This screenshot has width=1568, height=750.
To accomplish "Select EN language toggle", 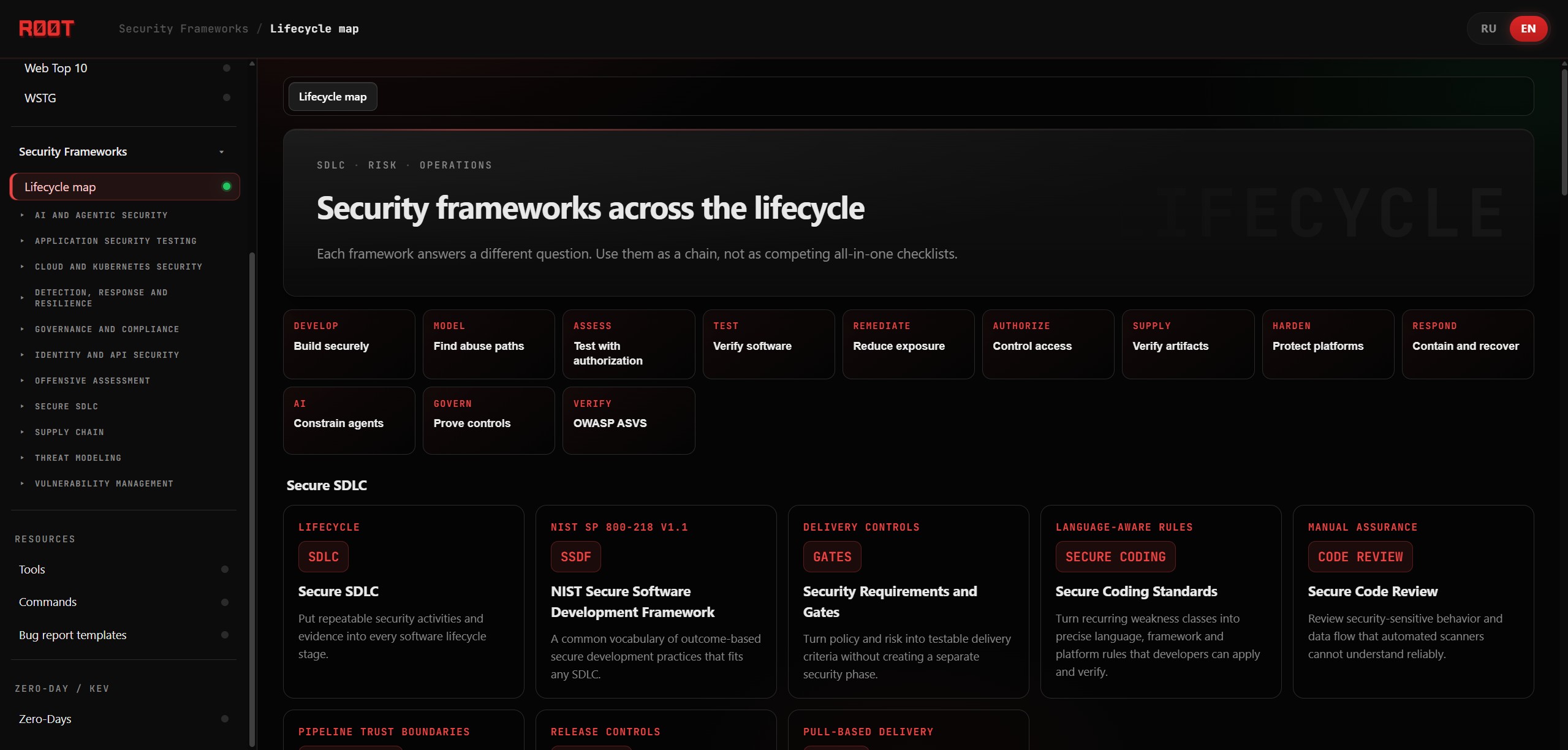I will pyautogui.click(x=1528, y=29).
